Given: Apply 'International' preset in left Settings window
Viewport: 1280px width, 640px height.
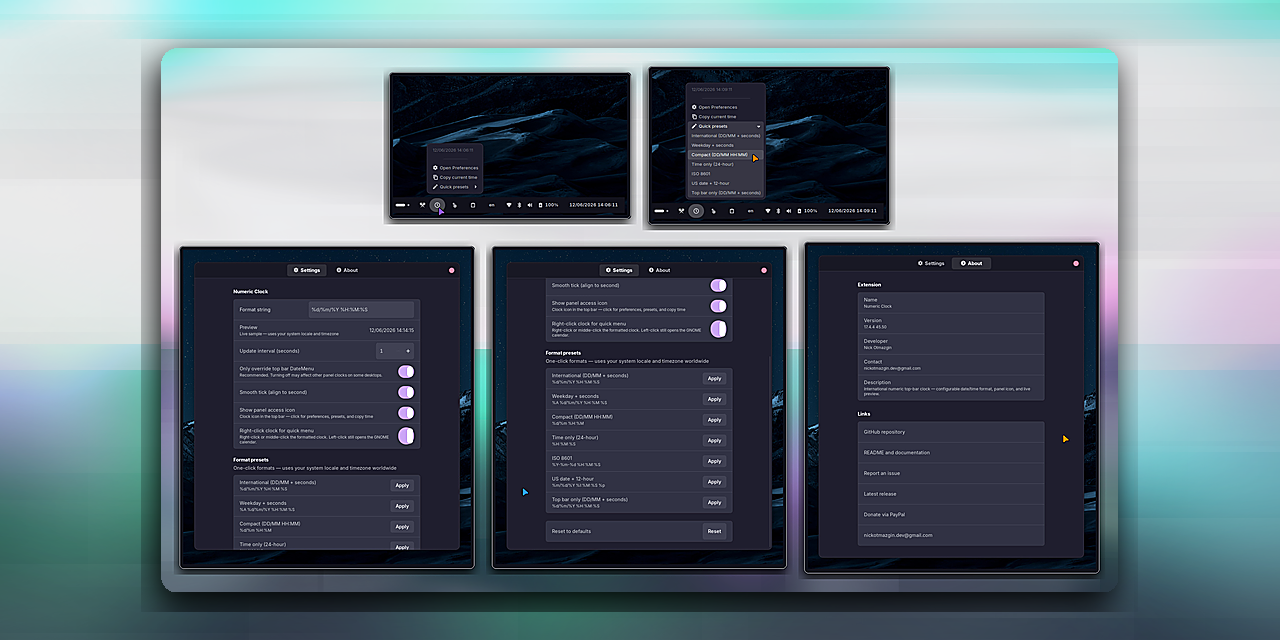Looking at the screenshot, I should 402,485.
